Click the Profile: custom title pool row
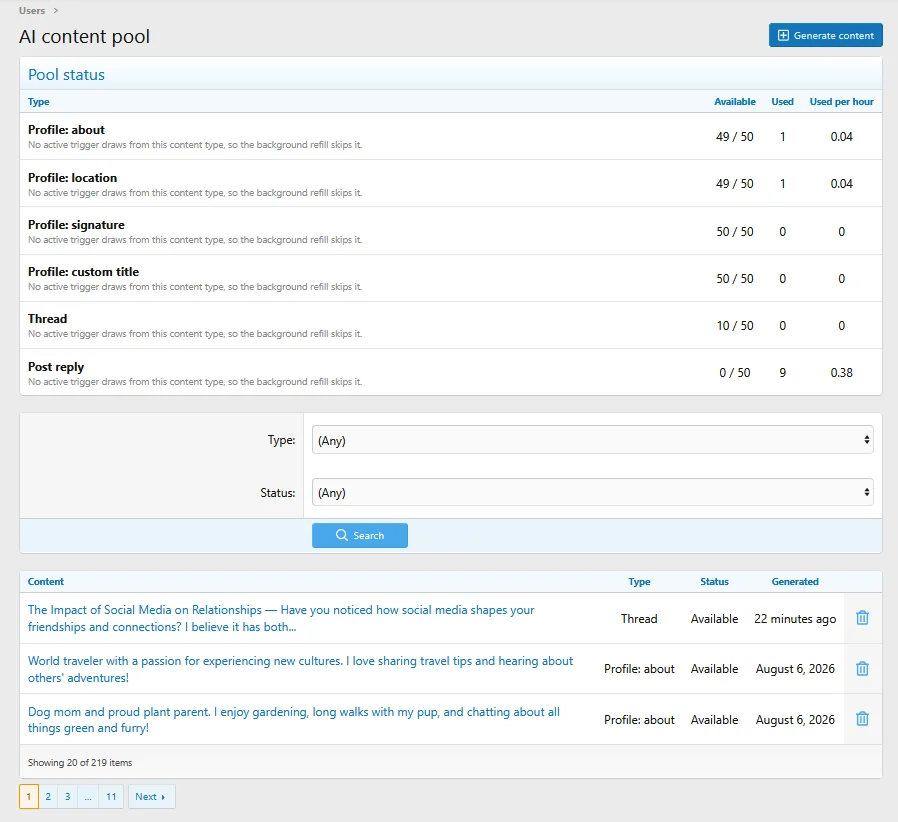The width and height of the screenshot is (898, 822). (x=84, y=272)
